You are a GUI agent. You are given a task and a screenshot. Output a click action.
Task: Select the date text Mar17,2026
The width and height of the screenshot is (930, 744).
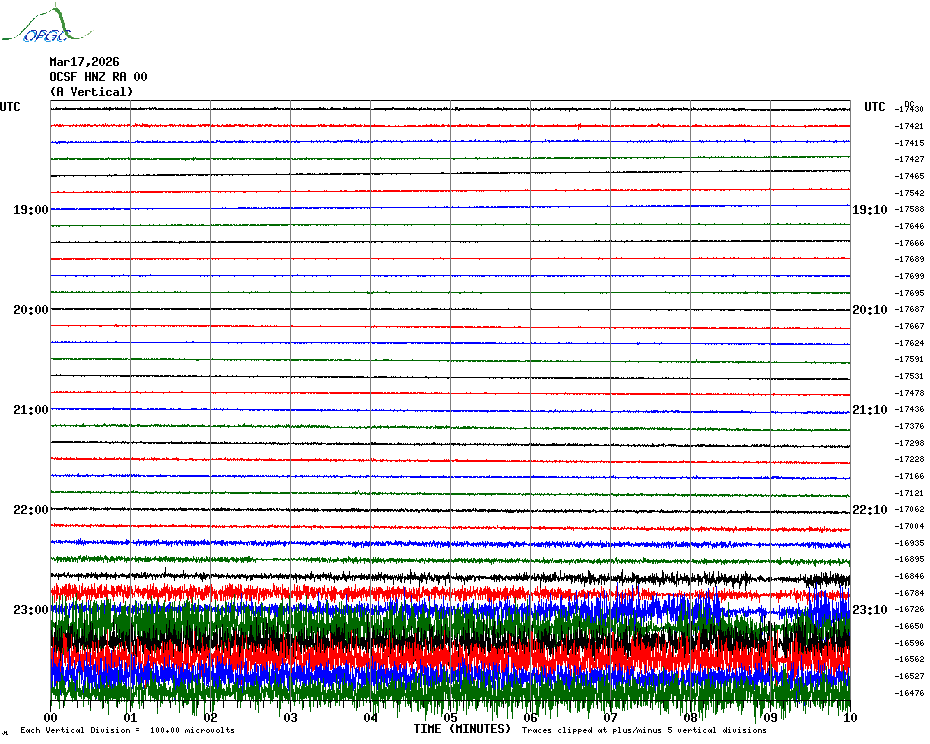pyautogui.click(x=84, y=62)
